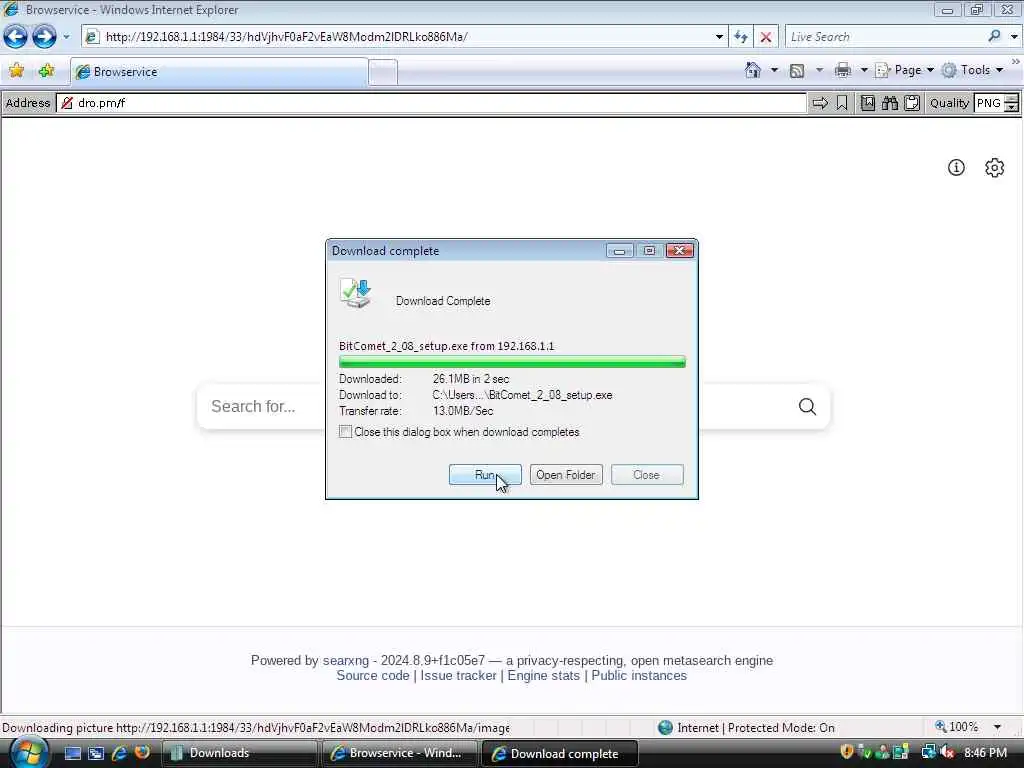The height and width of the screenshot is (768, 1024).
Task: Open the Page menu dropdown
Action: coord(904,70)
